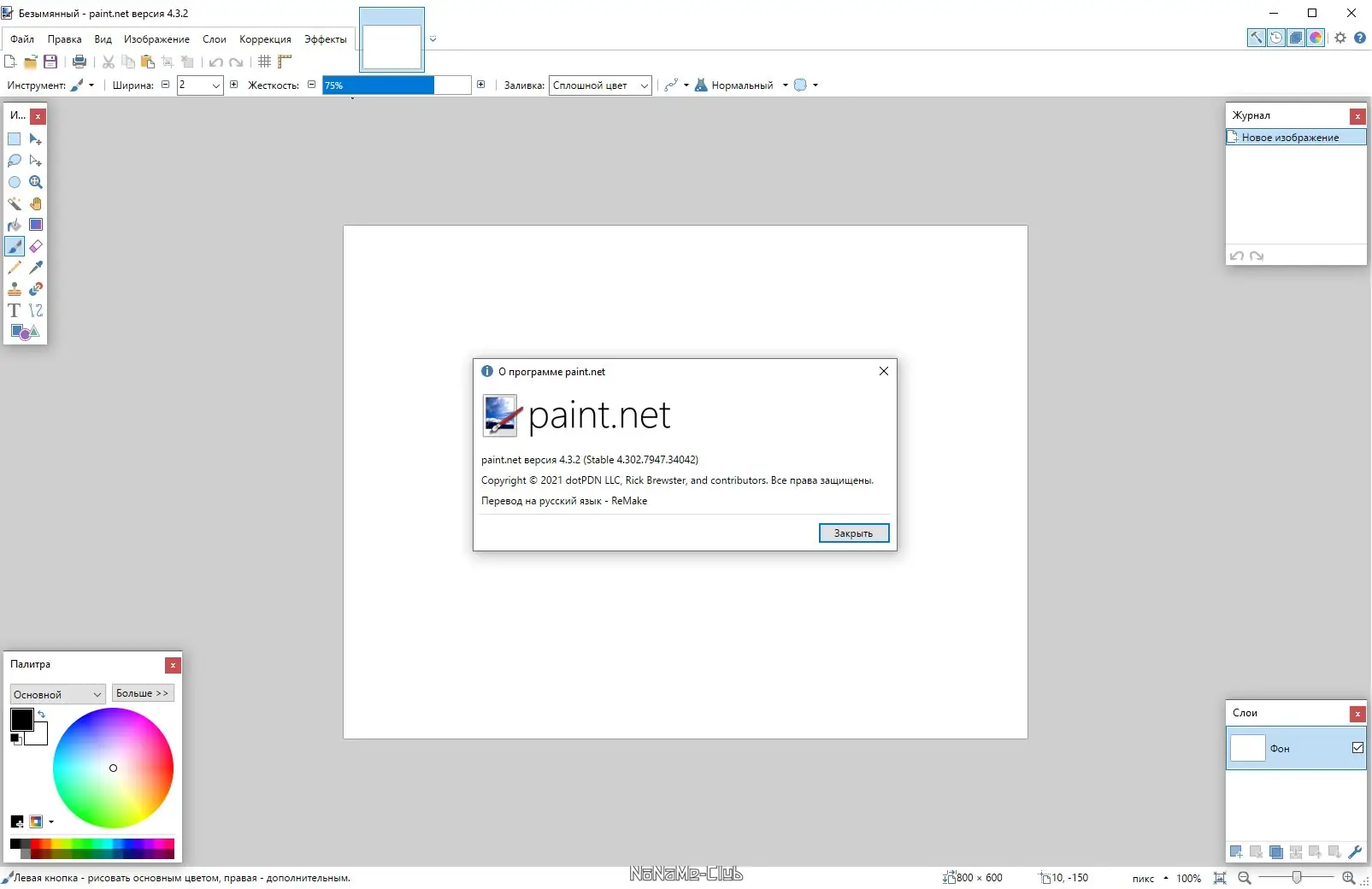Open the Вид menu
This screenshot has width=1372, height=889.
[103, 39]
